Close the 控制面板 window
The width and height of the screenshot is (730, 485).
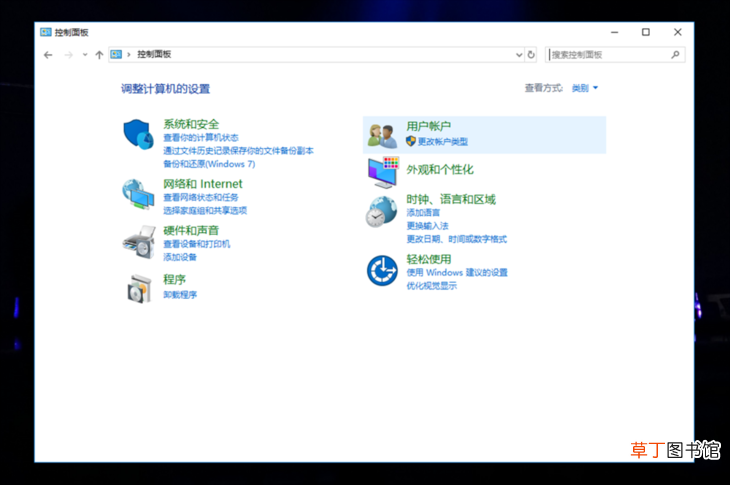(x=678, y=32)
